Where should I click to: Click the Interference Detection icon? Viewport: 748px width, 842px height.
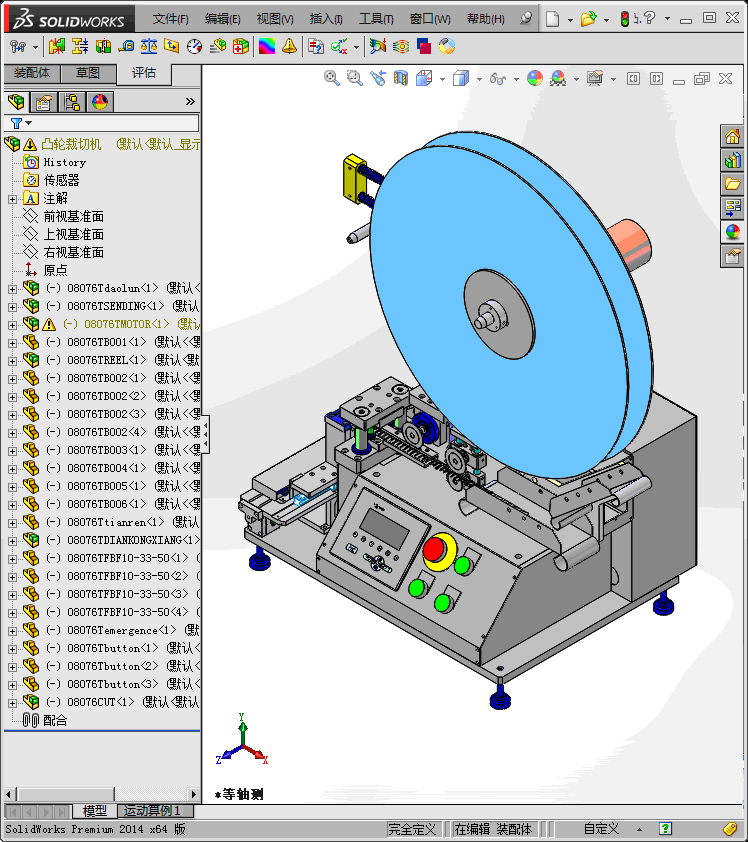(56, 47)
